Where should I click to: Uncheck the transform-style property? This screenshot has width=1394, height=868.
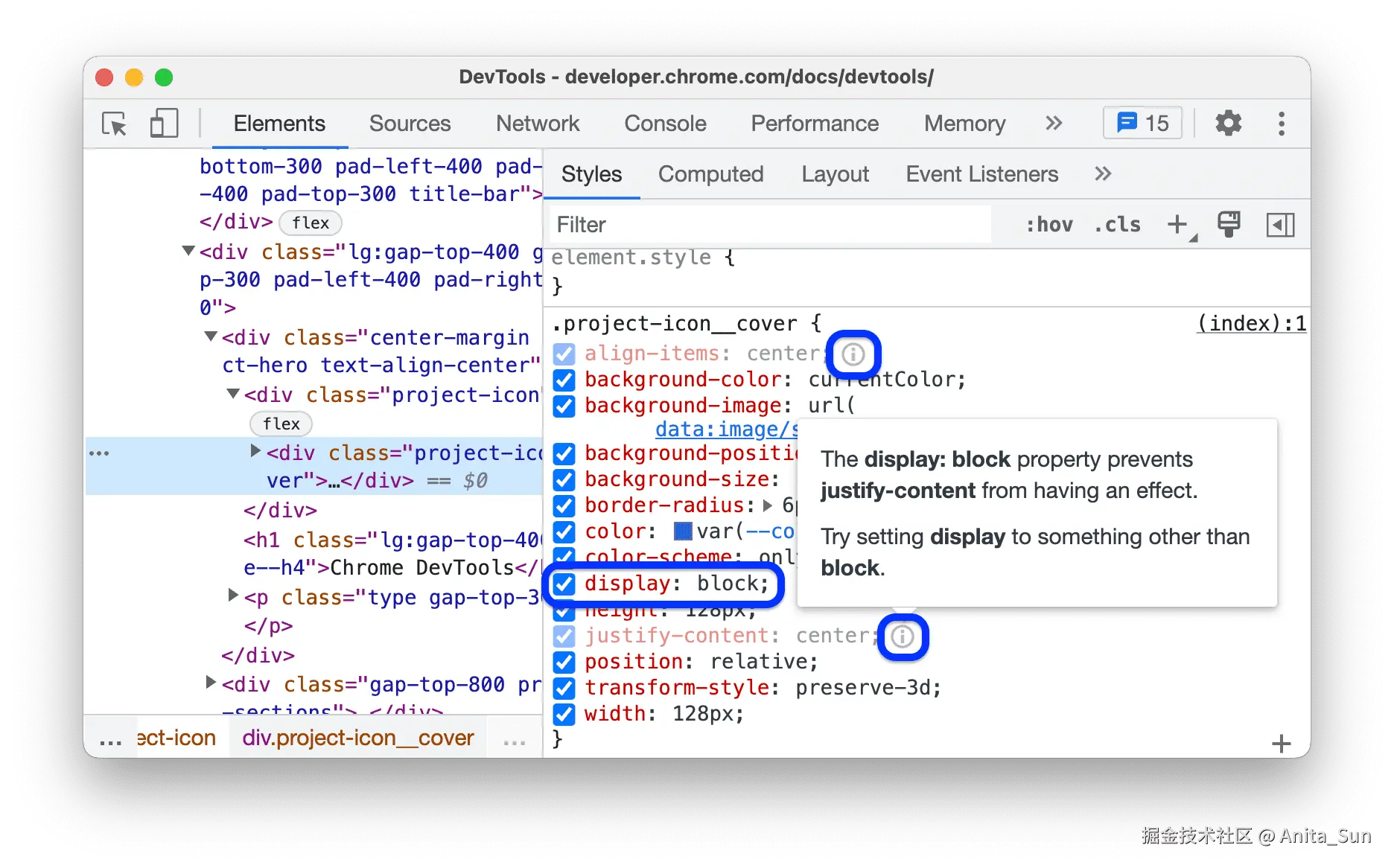pos(564,688)
